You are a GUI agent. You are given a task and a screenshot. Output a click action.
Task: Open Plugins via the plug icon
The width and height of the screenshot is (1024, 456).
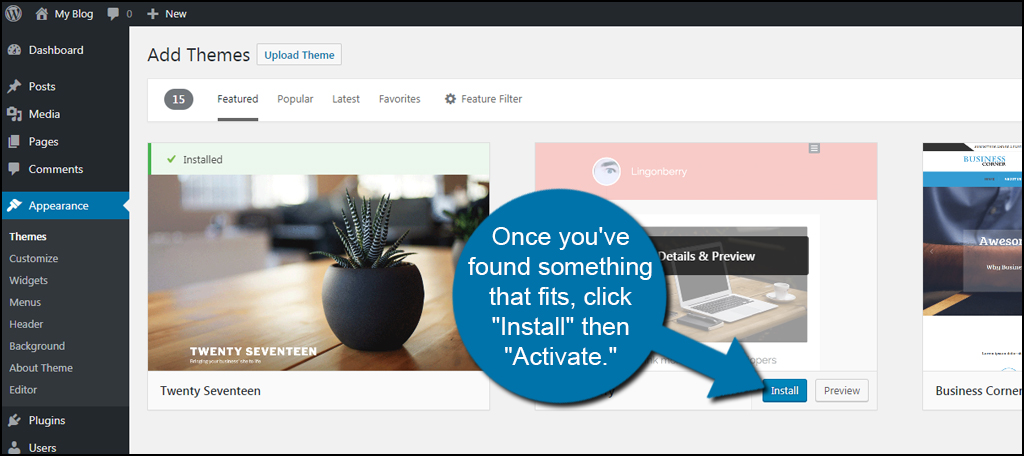[x=14, y=421]
